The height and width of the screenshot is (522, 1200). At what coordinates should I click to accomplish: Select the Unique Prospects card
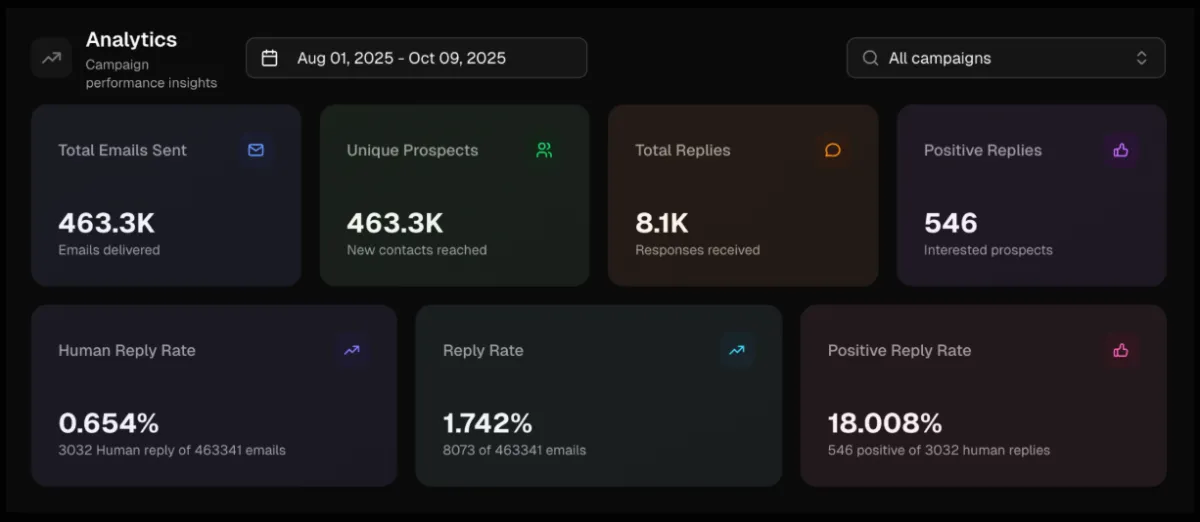click(x=454, y=196)
